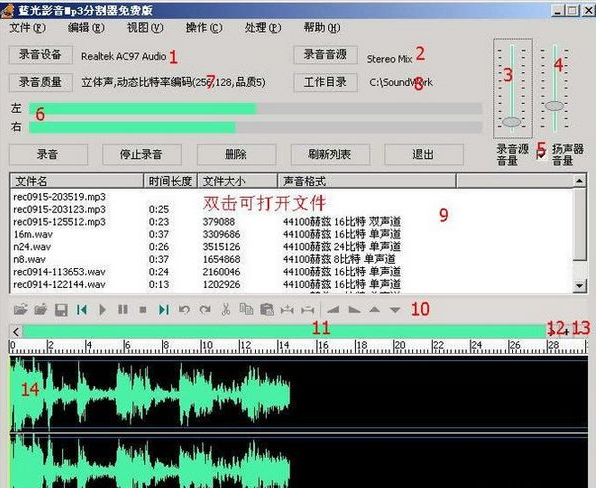600x488 pixels.
Task: Click the 扬声器音量 slider handle
Action: 554,106
